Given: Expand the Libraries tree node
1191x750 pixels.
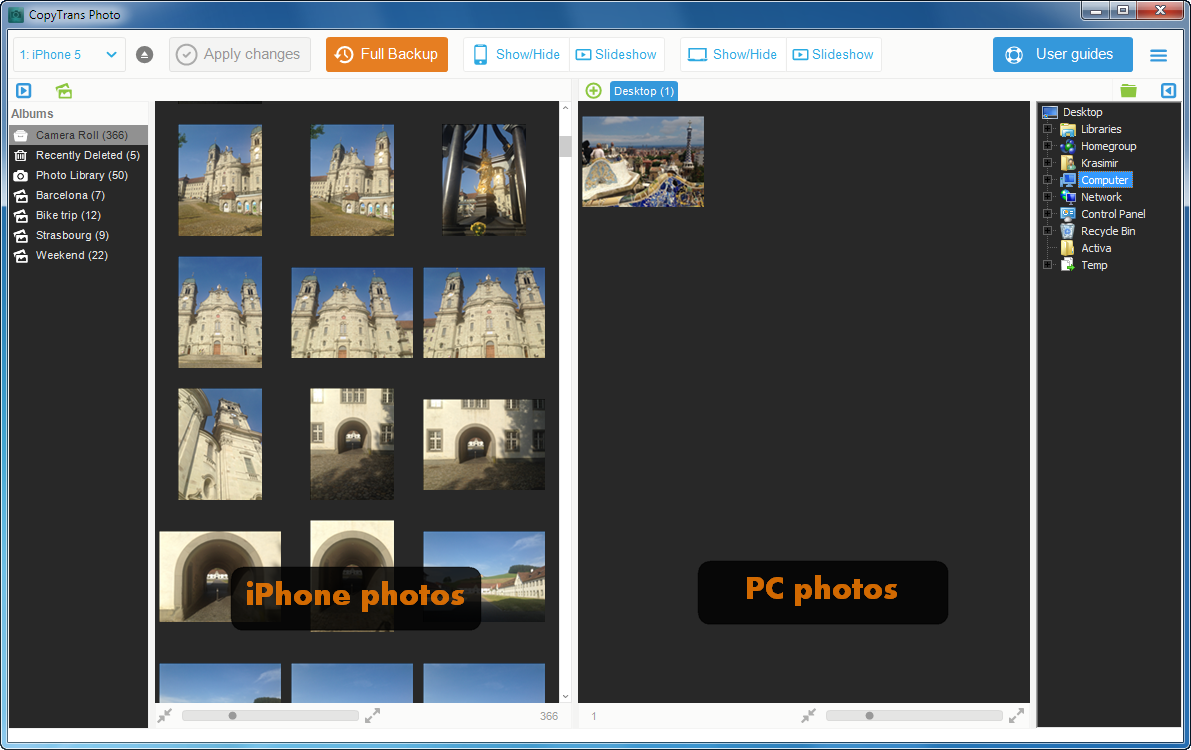Looking at the screenshot, I should [x=1048, y=129].
